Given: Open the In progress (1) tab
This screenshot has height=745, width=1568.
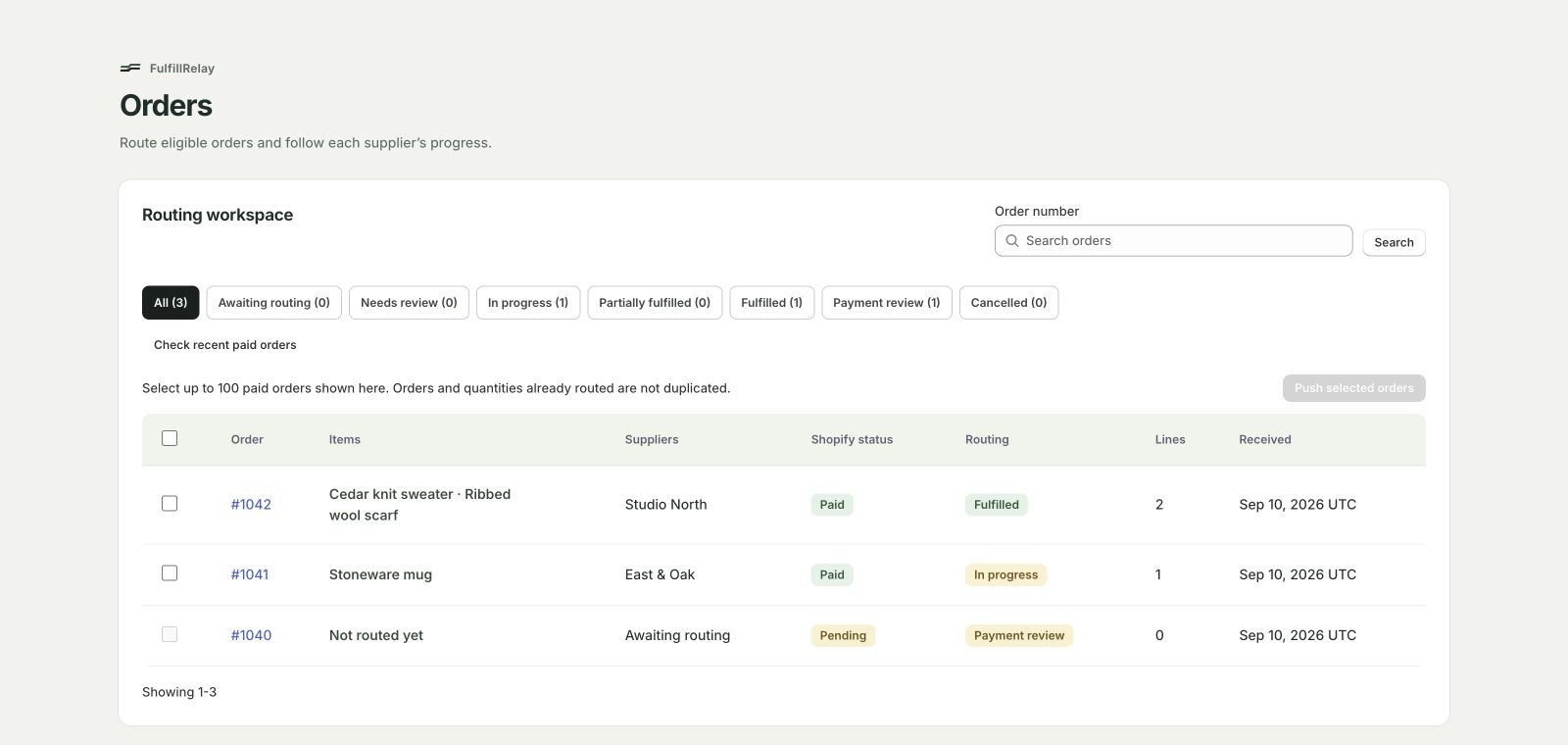Looking at the screenshot, I should [528, 303].
